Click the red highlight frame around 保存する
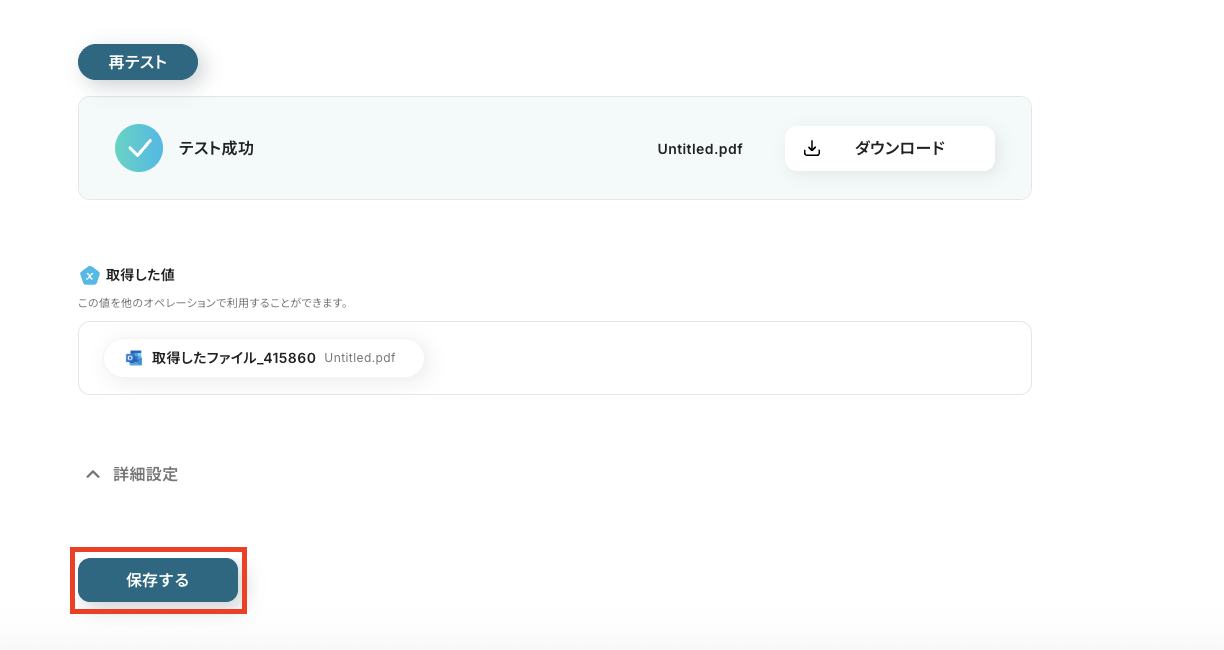Viewport: 1224px width, 650px height. (x=158, y=549)
